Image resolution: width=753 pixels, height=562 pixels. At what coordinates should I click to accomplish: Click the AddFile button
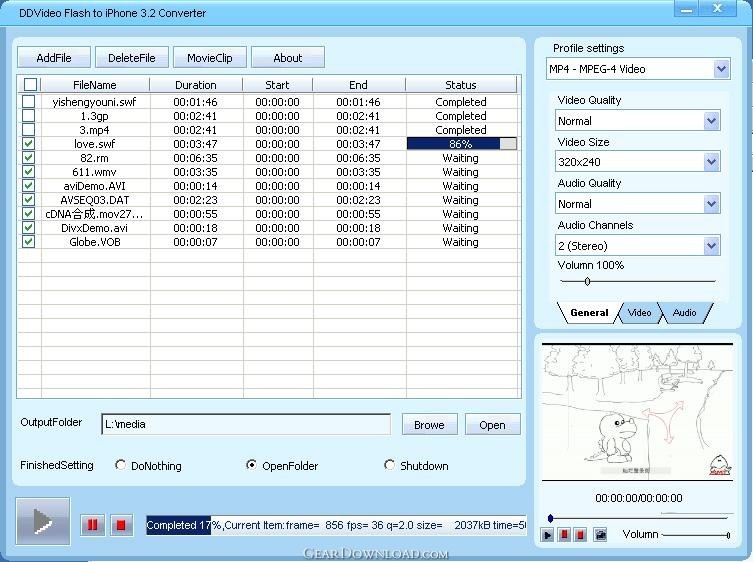[x=54, y=58]
